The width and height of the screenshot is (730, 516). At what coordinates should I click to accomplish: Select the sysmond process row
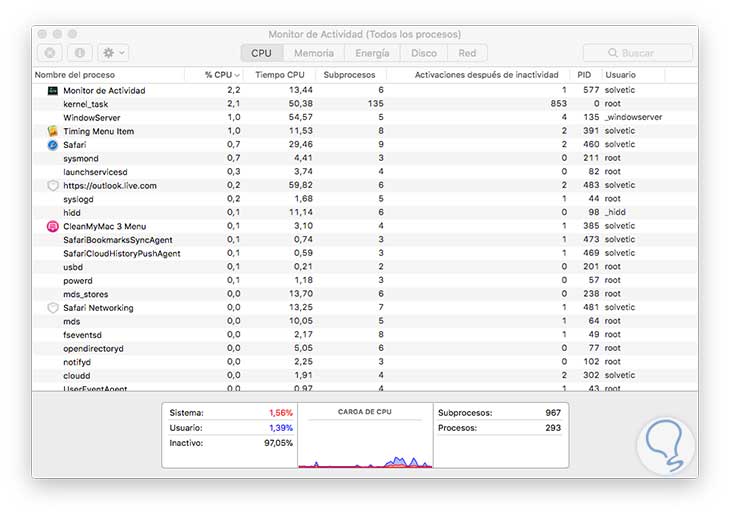[x=365, y=158]
